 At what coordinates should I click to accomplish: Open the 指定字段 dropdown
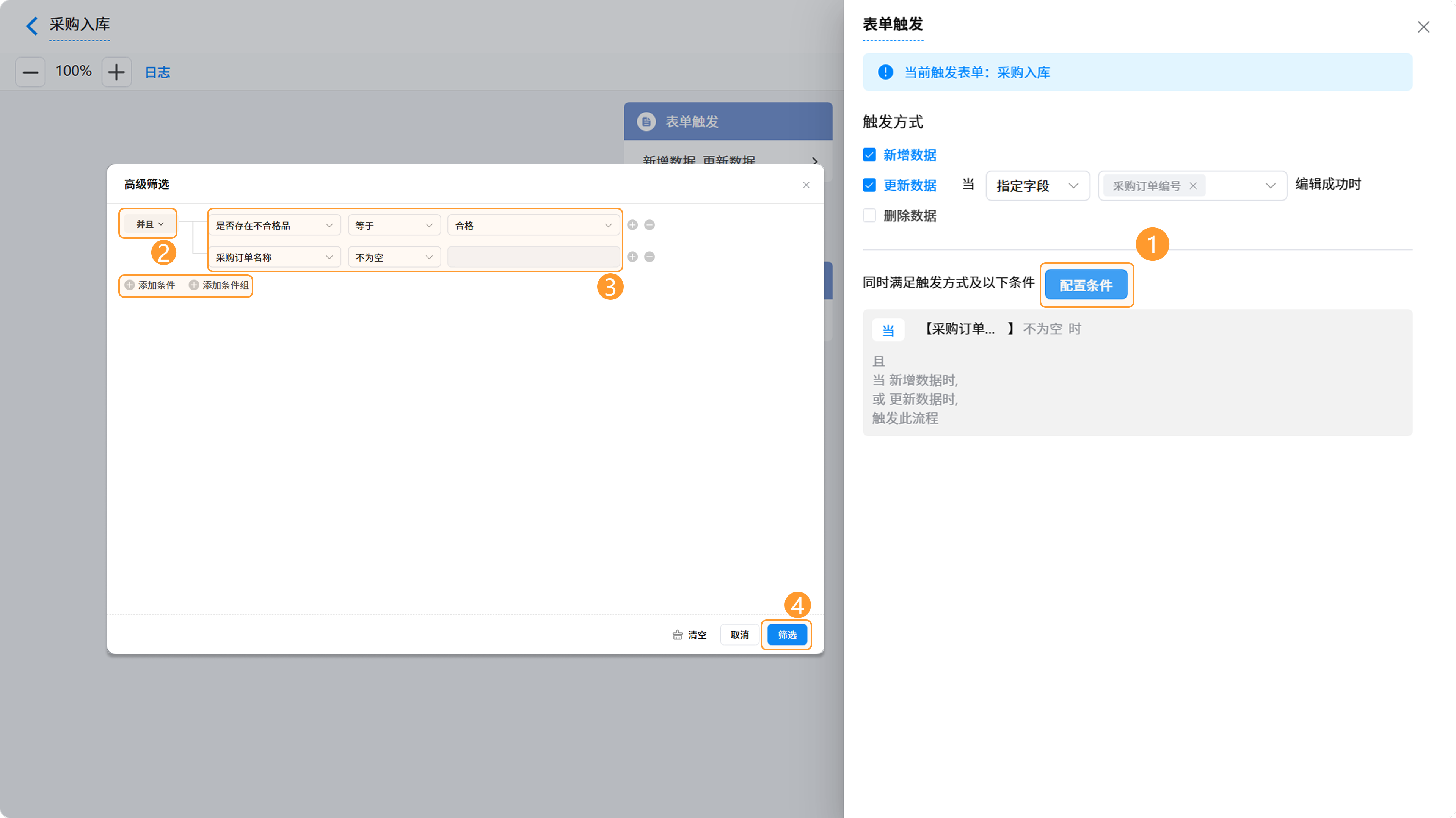coord(1038,186)
